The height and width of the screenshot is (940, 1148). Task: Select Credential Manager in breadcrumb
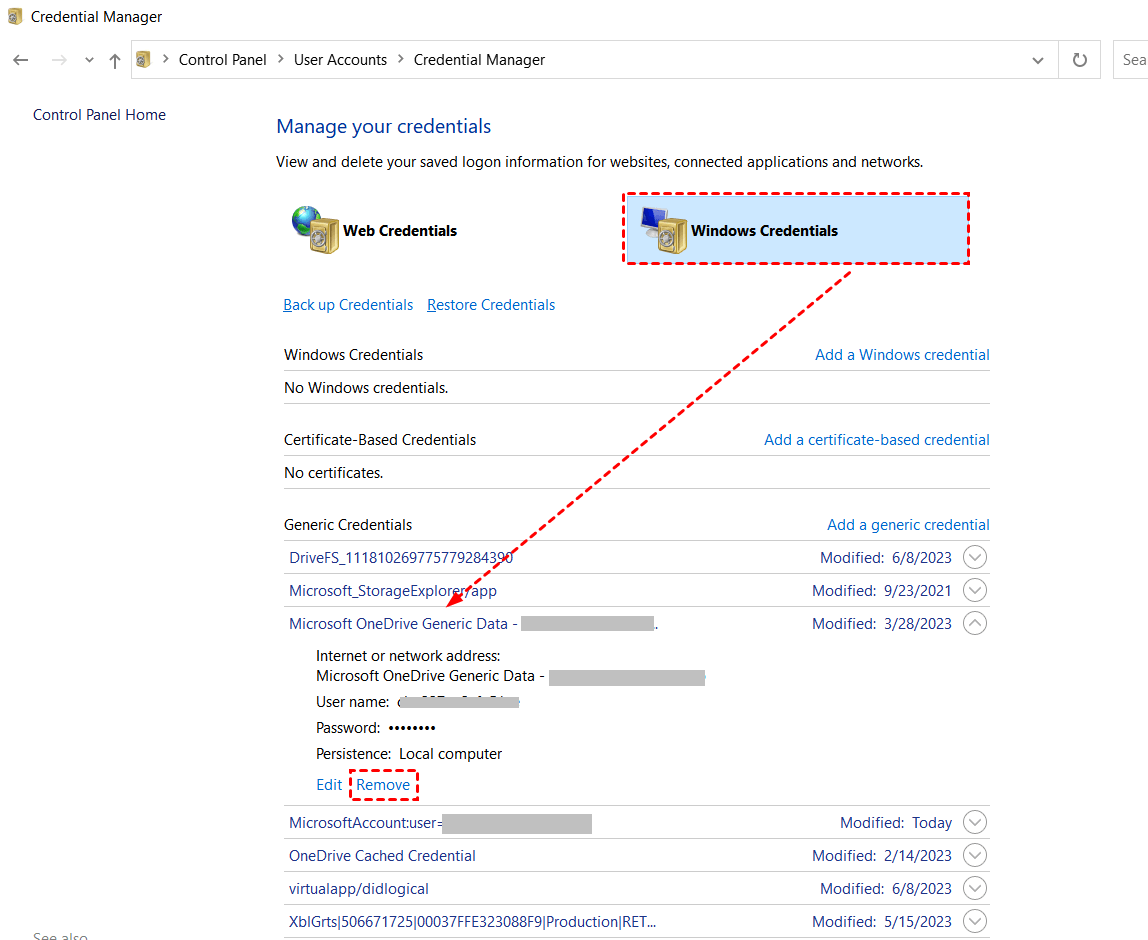(480, 60)
